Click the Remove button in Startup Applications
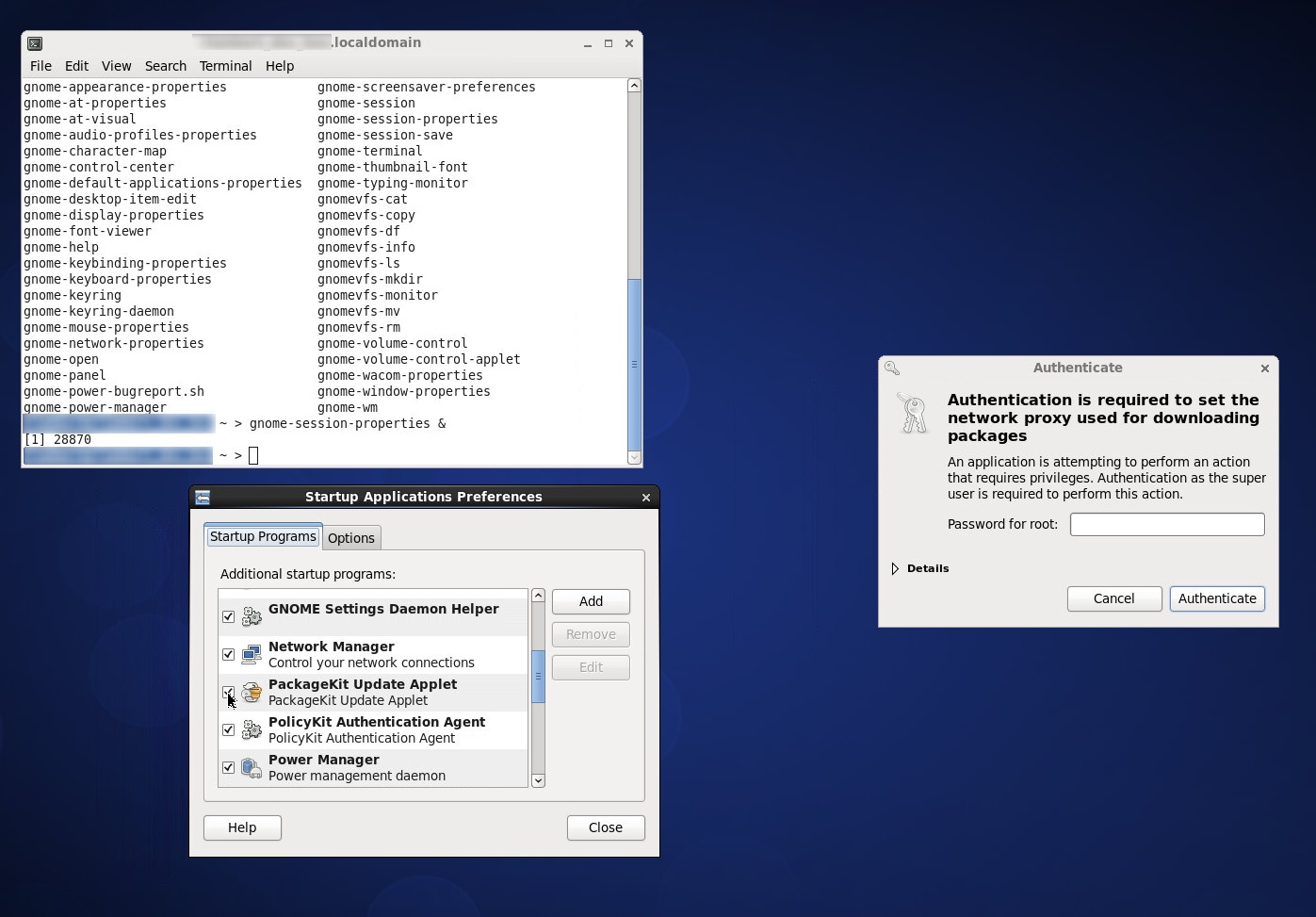Viewport: 1316px width, 917px height. click(591, 634)
